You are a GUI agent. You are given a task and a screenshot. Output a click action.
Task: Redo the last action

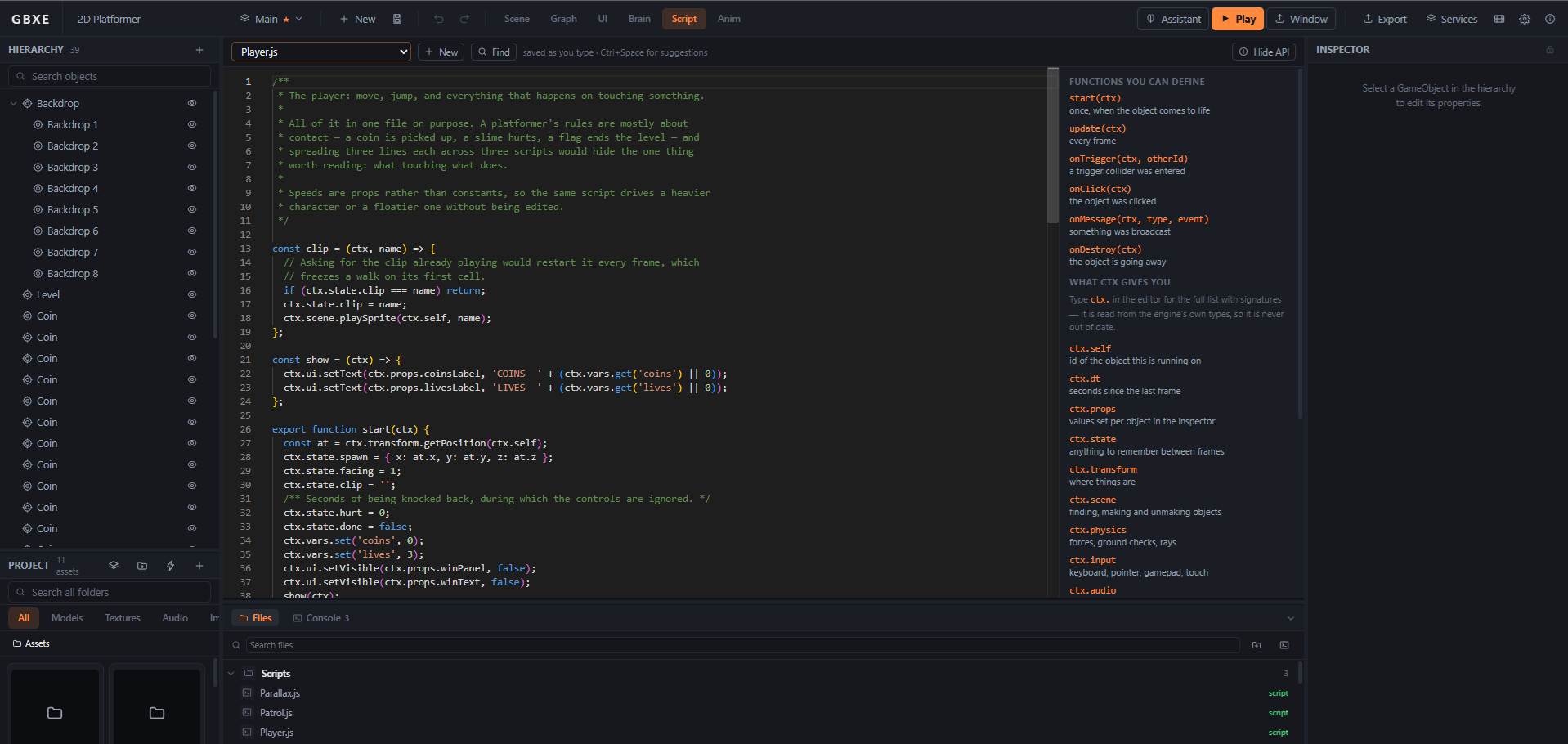(x=464, y=19)
